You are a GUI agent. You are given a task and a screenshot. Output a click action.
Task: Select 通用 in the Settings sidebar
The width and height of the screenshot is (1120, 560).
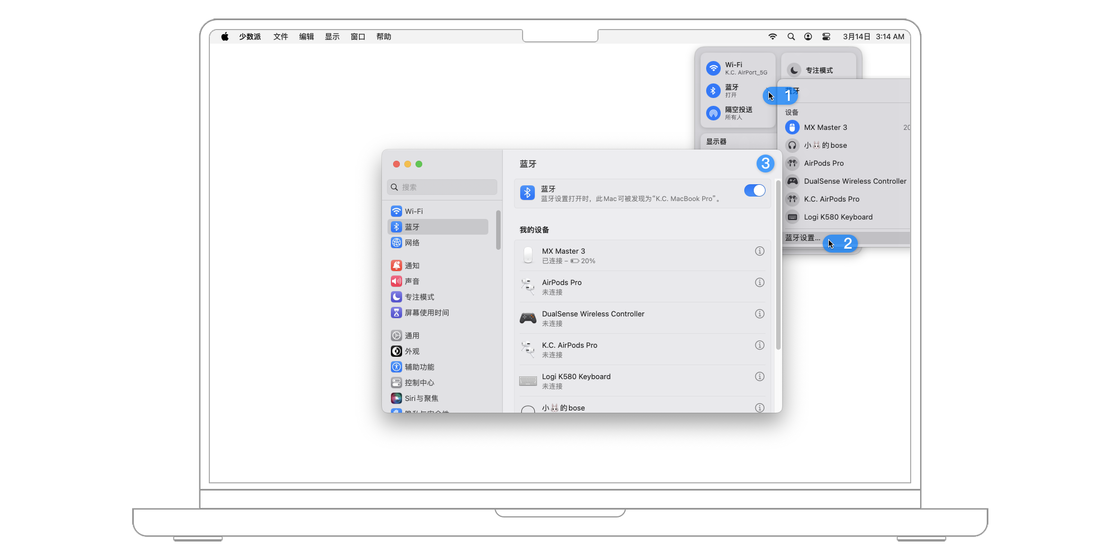coord(438,336)
